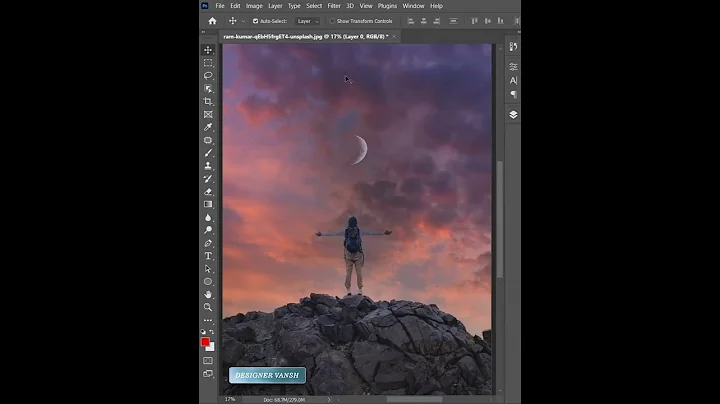The image size is (720, 404).
Task: Select the ram-kumar unsplash.jpg document tab
Action: tap(306, 36)
